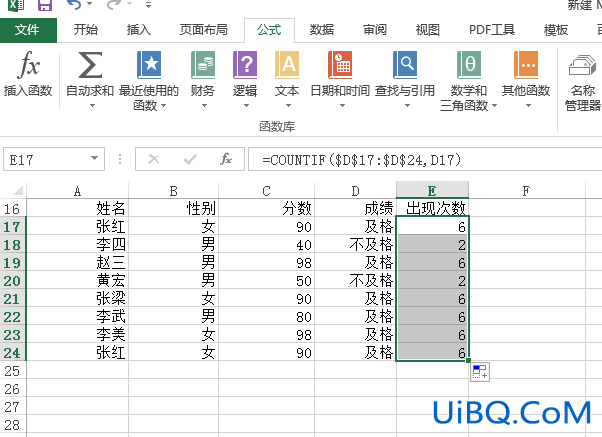Switch to the 页面布局 tab
This screenshot has height=437, width=602.
[x=203, y=30]
